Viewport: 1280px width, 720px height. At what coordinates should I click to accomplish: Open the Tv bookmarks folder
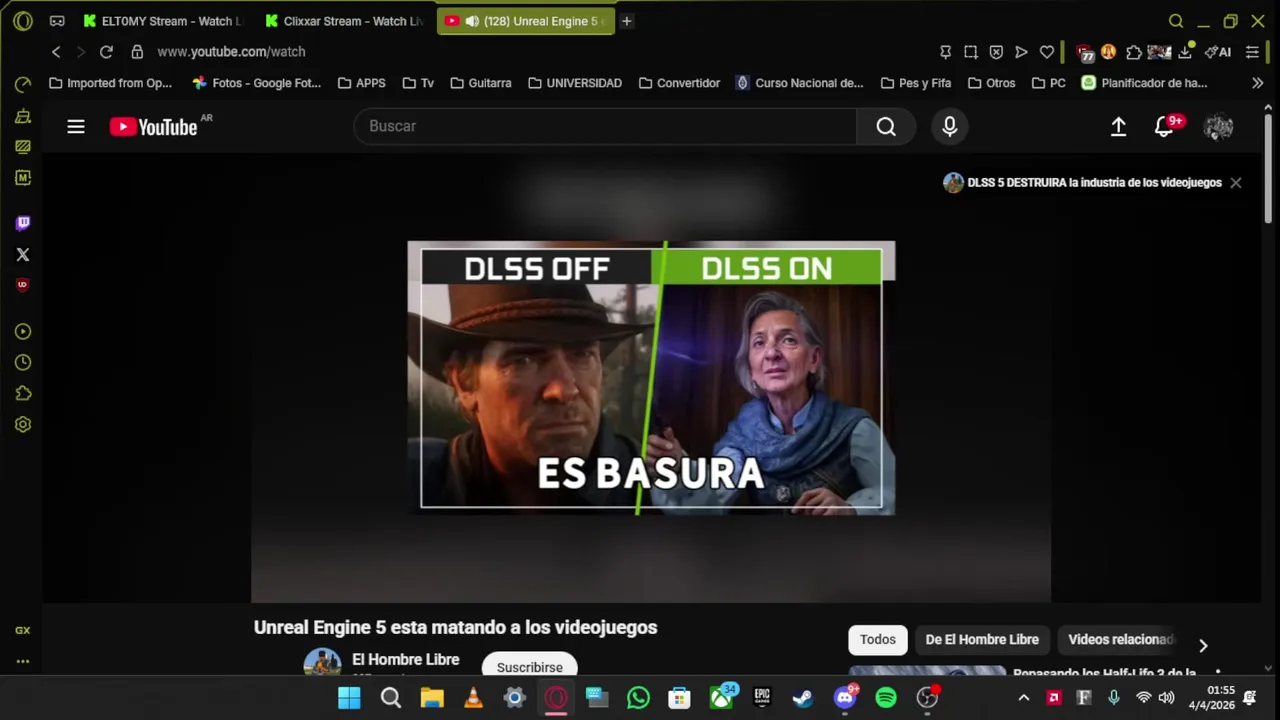[x=418, y=83]
